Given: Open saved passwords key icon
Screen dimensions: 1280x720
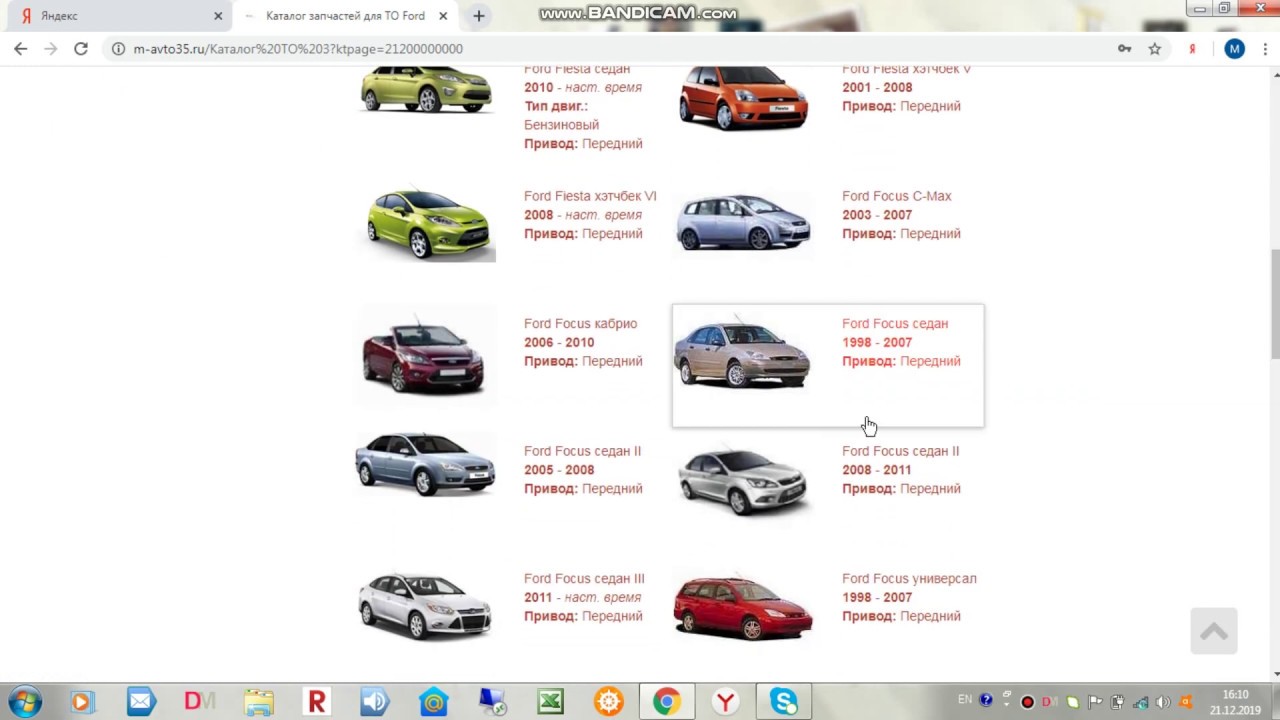Looking at the screenshot, I should pos(1125,48).
